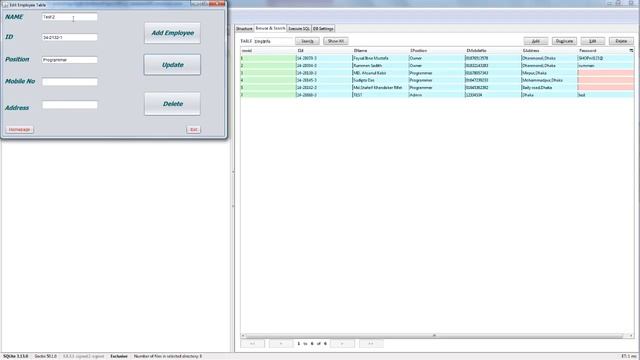Click the MD. Ahsanul Kabir name cell
The height and width of the screenshot is (360, 640).
380,73
